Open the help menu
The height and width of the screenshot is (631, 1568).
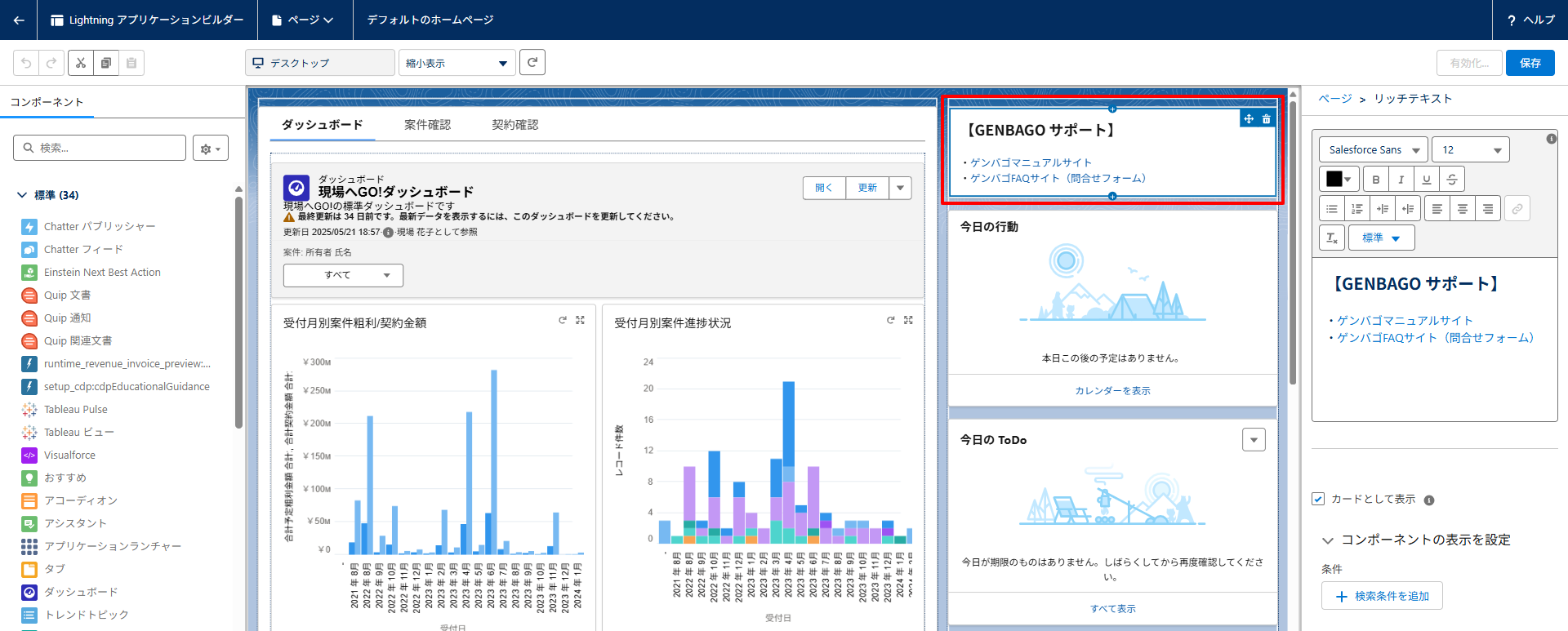[1530, 20]
